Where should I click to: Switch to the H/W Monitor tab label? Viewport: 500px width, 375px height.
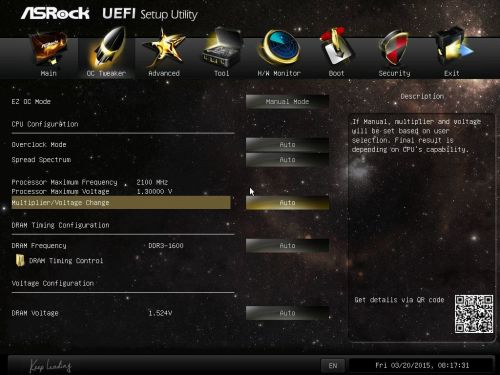279,73
